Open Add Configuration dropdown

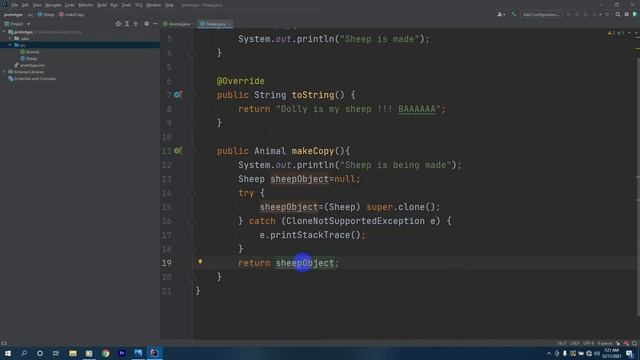click(541, 15)
